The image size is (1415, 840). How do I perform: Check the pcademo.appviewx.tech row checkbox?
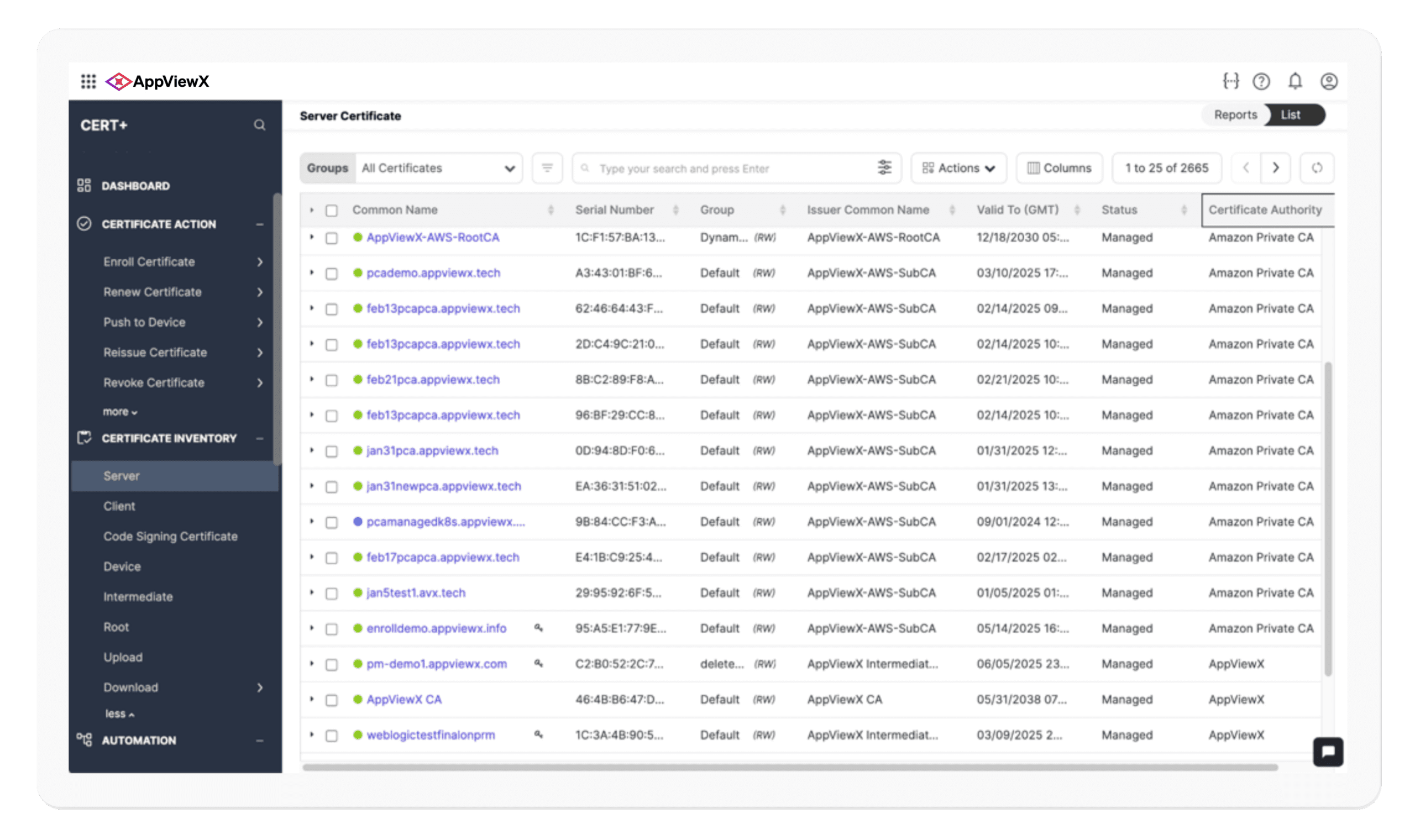pos(332,274)
